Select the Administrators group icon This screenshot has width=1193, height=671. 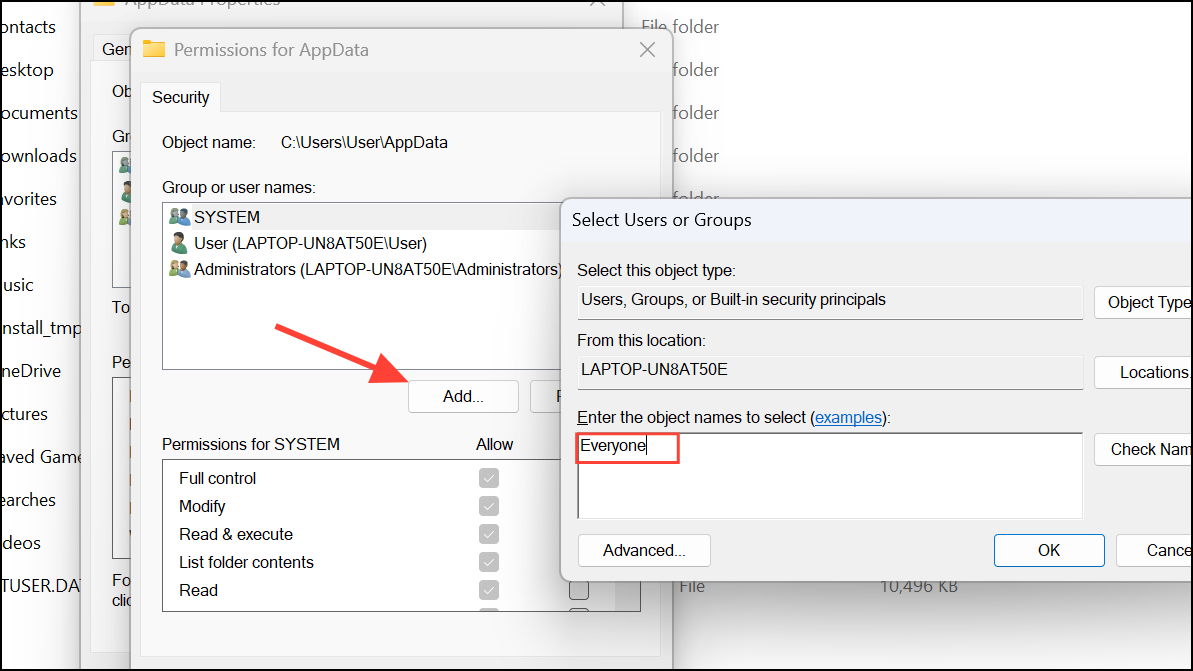pos(180,269)
